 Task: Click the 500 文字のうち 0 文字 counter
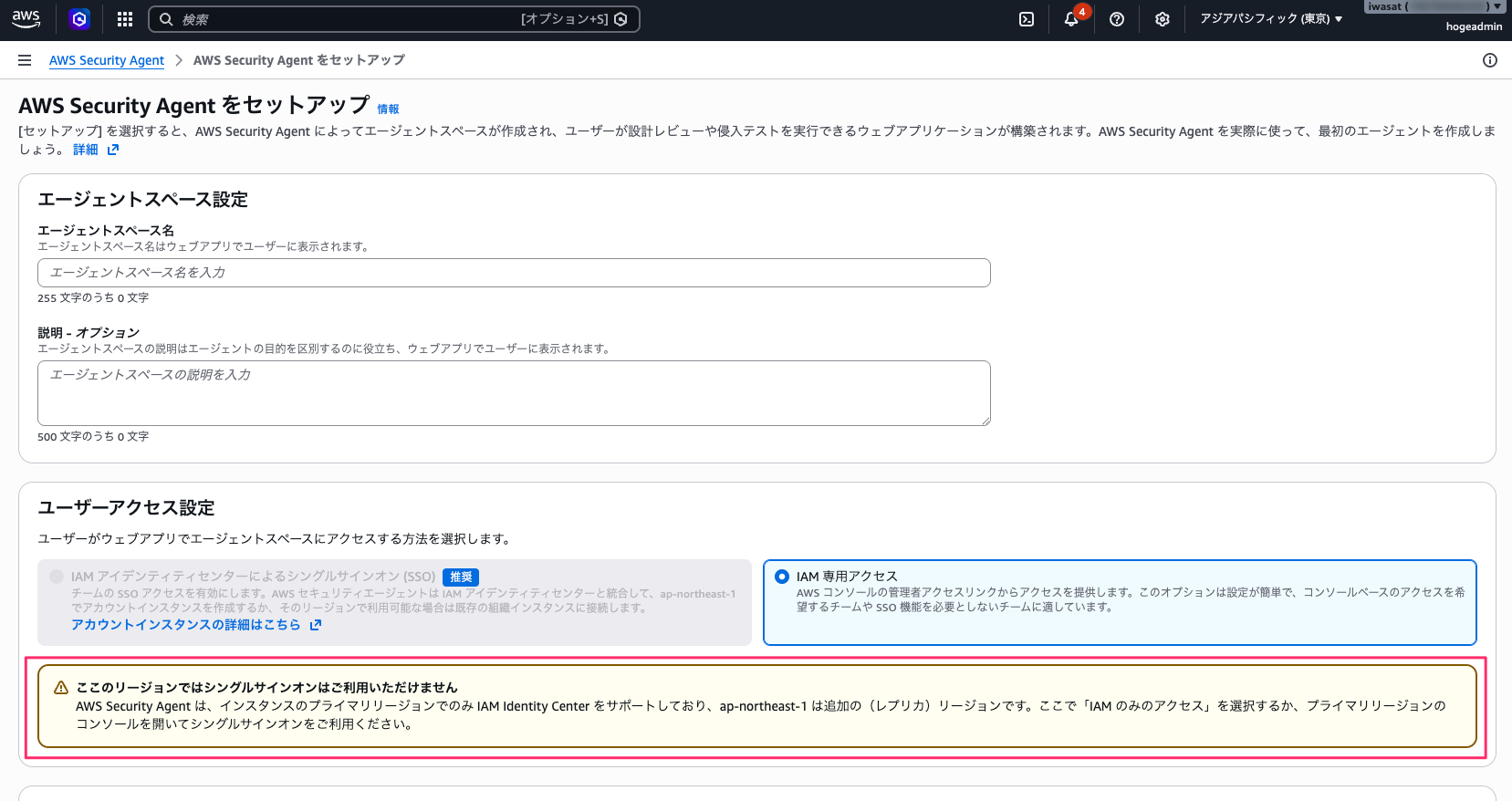click(x=93, y=437)
